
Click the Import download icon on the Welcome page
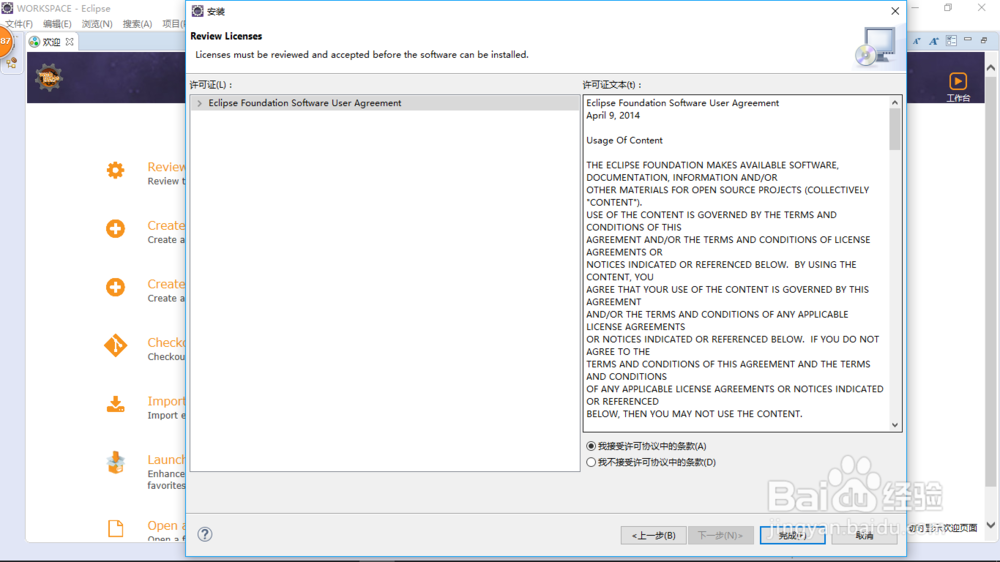(x=115, y=404)
